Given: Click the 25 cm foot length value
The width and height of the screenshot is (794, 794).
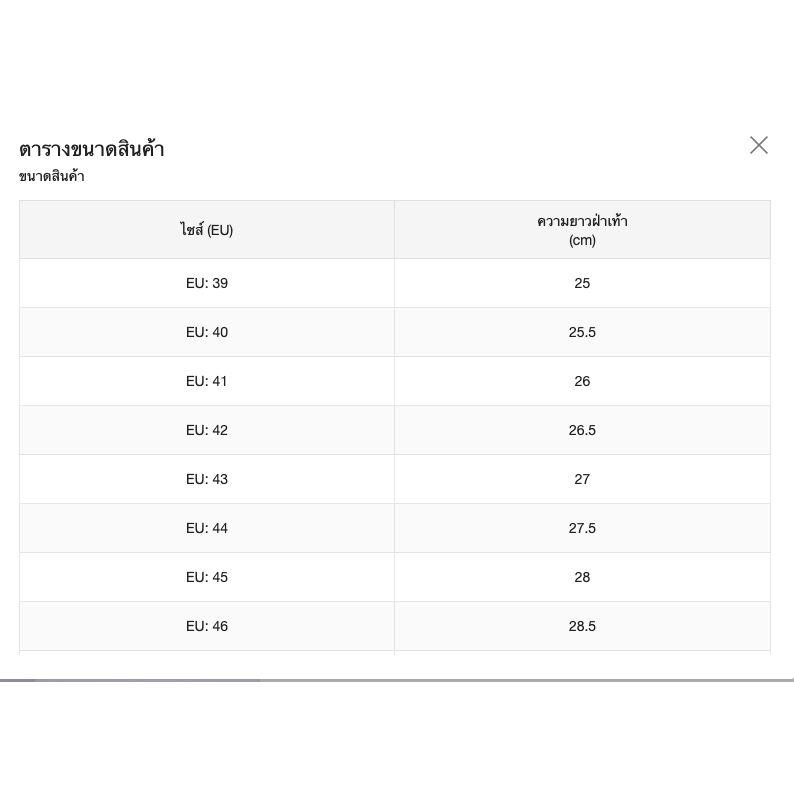Looking at the screenshot, I should click(x=582, y=283).
